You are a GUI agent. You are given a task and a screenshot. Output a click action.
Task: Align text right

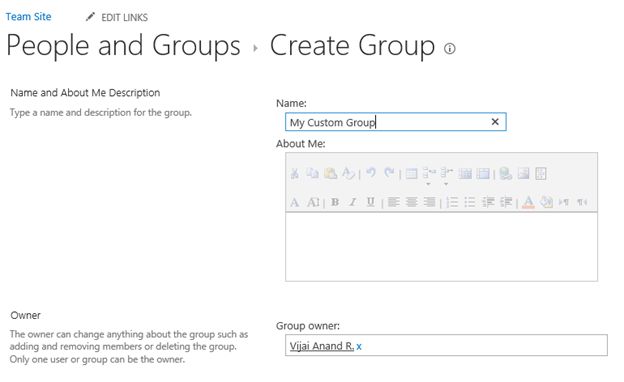pos(429,202)
